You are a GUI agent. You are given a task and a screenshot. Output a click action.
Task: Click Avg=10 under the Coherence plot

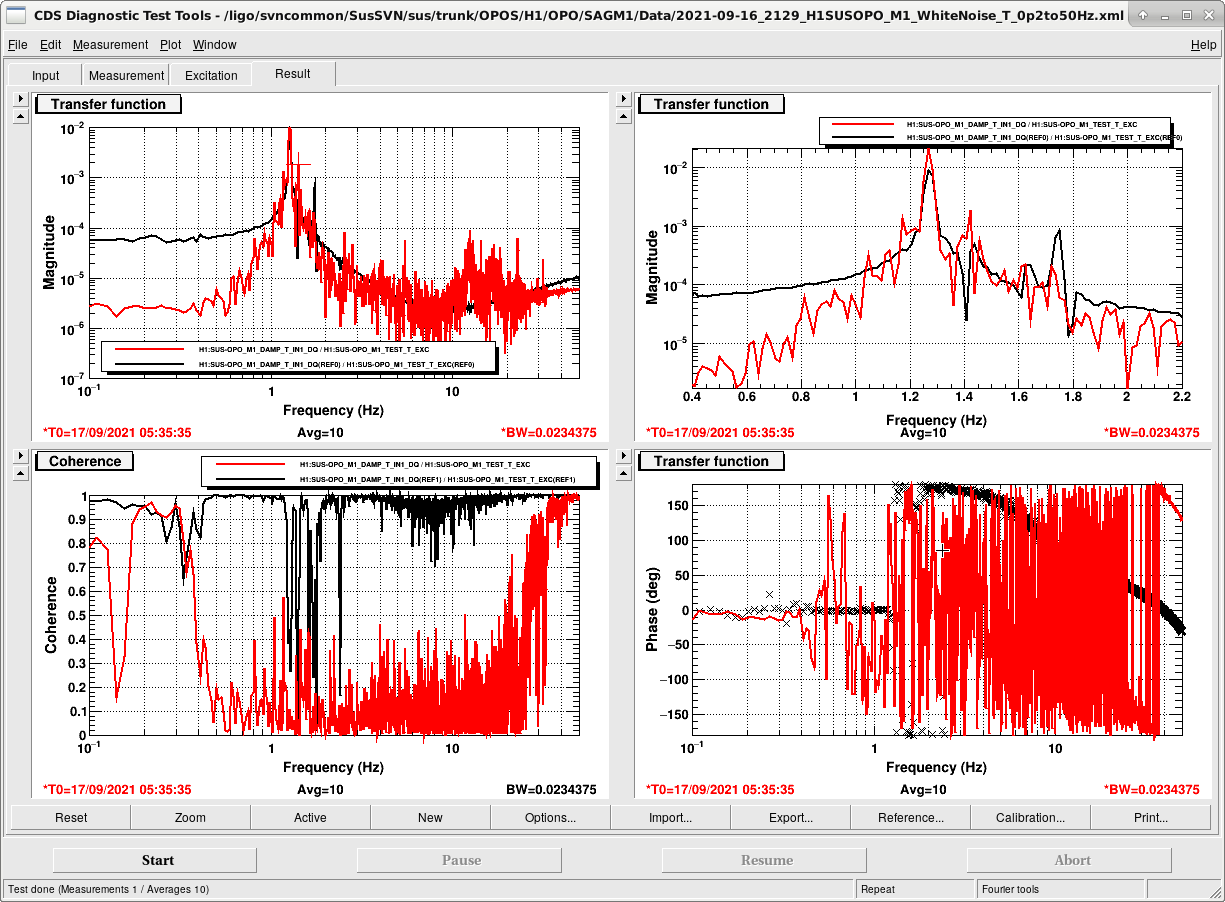coord(320,790)
